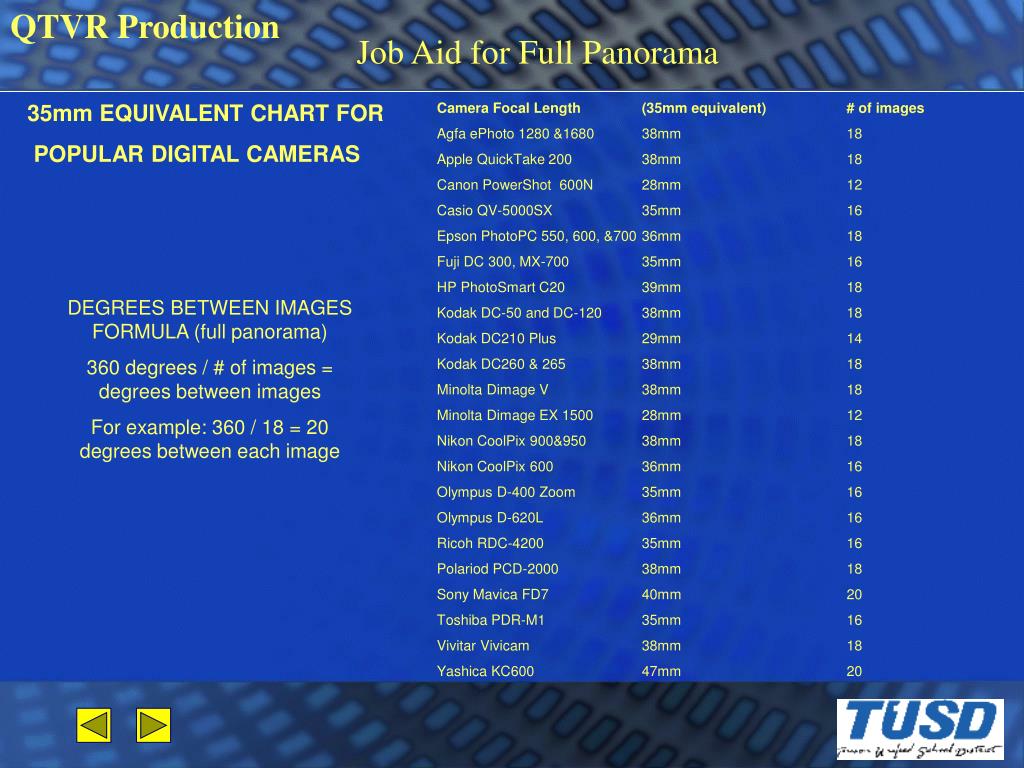1024x768 pixels.
Task: Click Camera Focal Length column header
Action: pos(509,108)
